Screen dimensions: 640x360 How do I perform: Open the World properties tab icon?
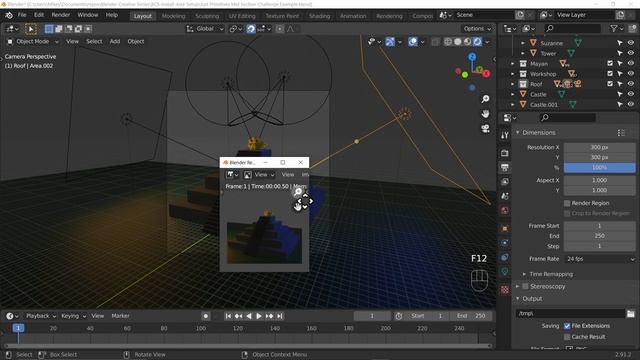coord(505,211)
